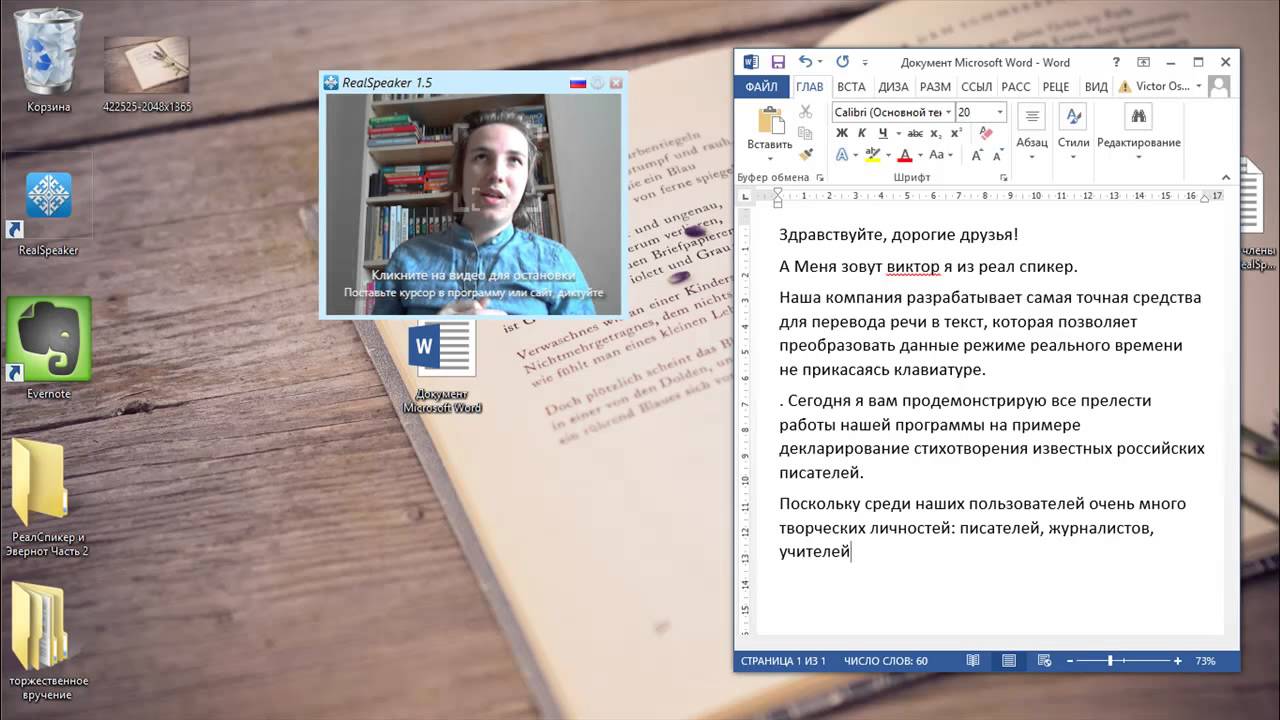Click СТРАНИЦА 1 ИЗ 1 page indicator
The width and height of the screenshot is (1280, 720).
point(783,661)
